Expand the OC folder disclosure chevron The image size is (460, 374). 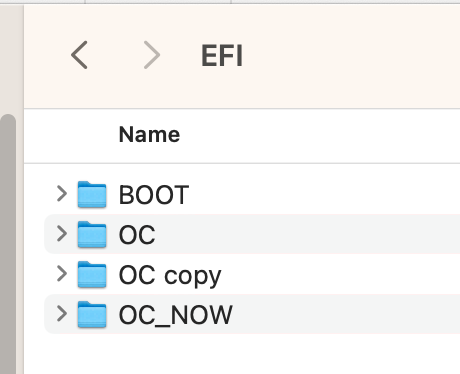[62, 234]
